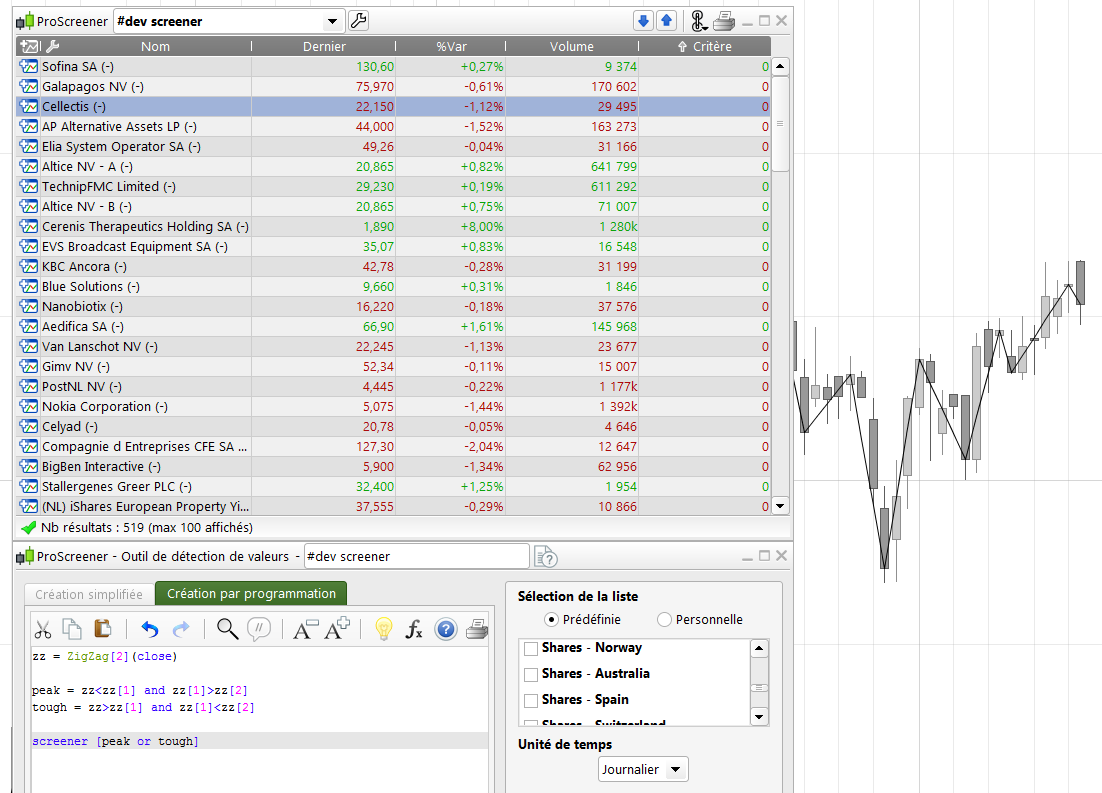Click the screener [peak or tough] code line
The height and width of the screenshot is (793, 1102).
pos(259,741)
